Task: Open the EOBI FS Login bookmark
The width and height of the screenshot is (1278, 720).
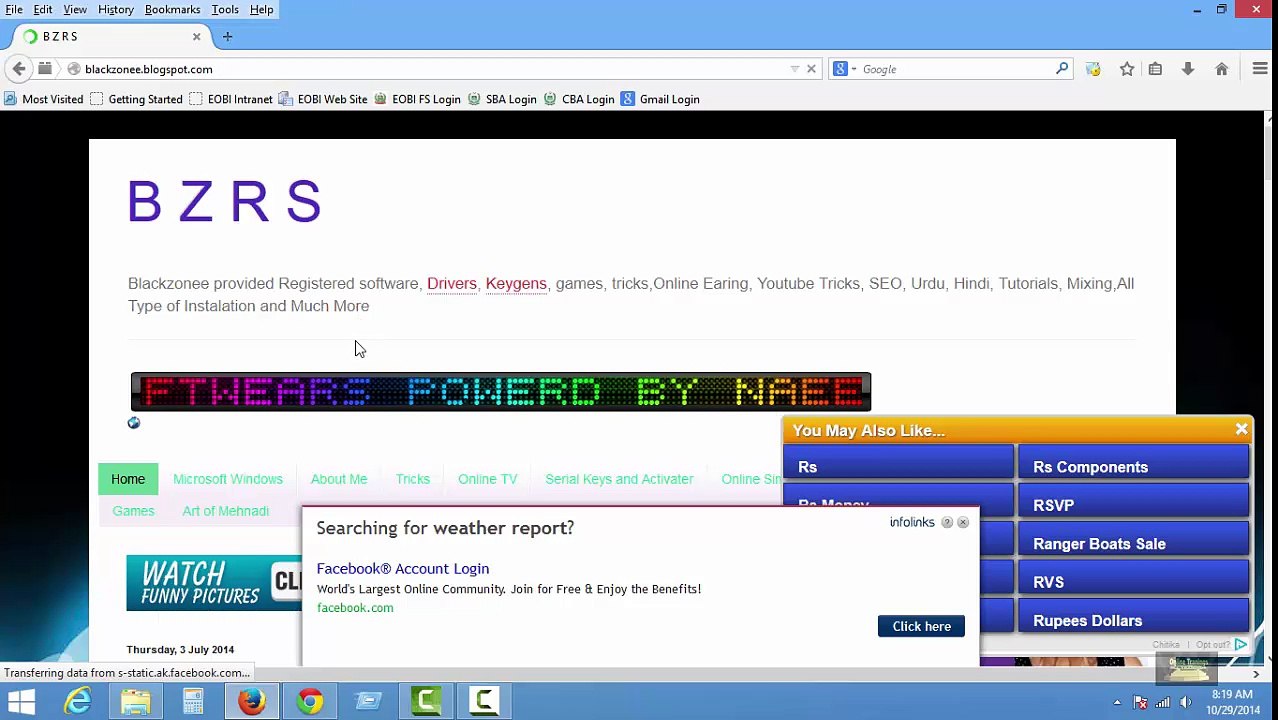Action: pyautogui.click(x=417, y=99)
